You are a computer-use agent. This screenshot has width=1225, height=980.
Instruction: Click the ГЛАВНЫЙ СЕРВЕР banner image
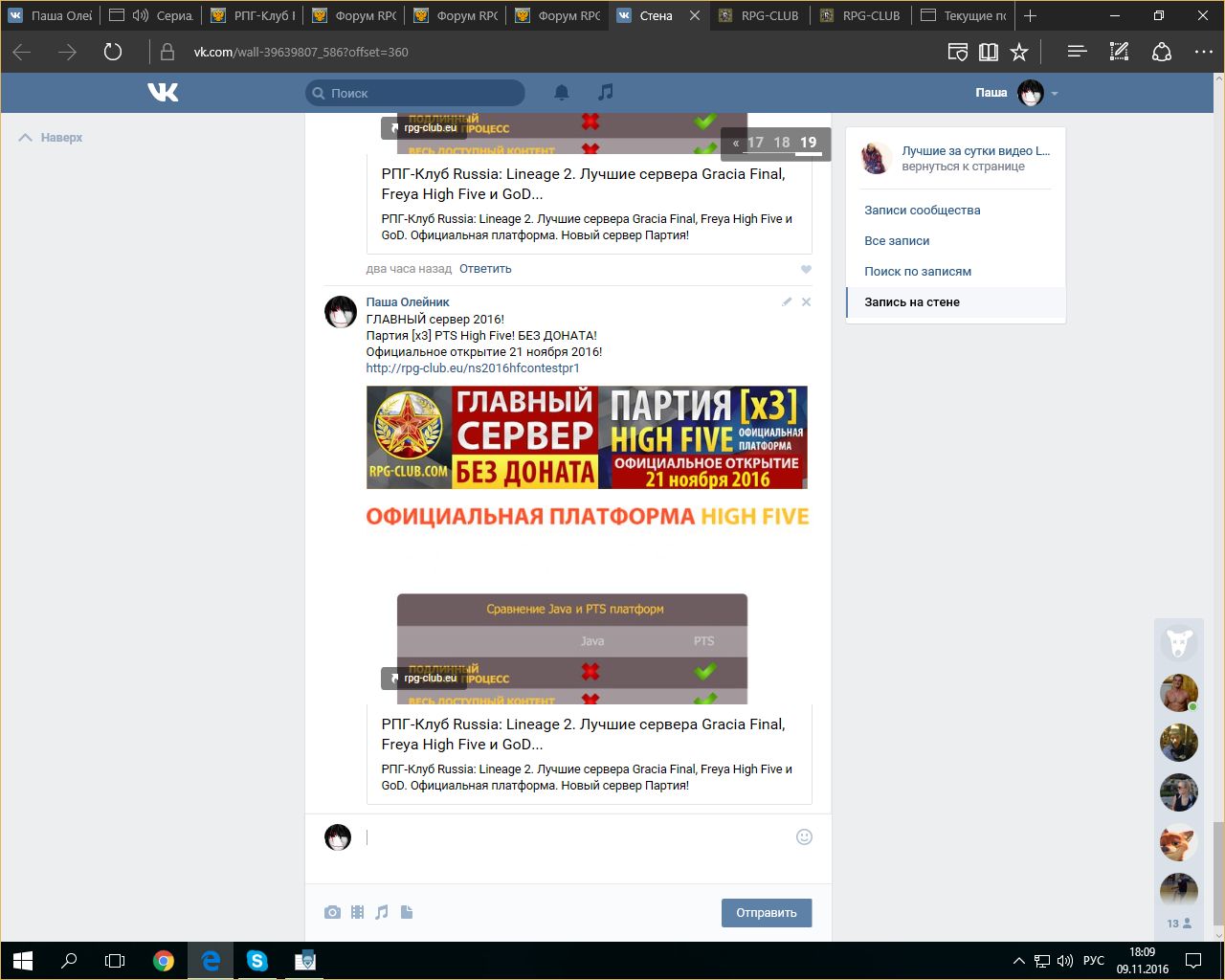[587, 436]
